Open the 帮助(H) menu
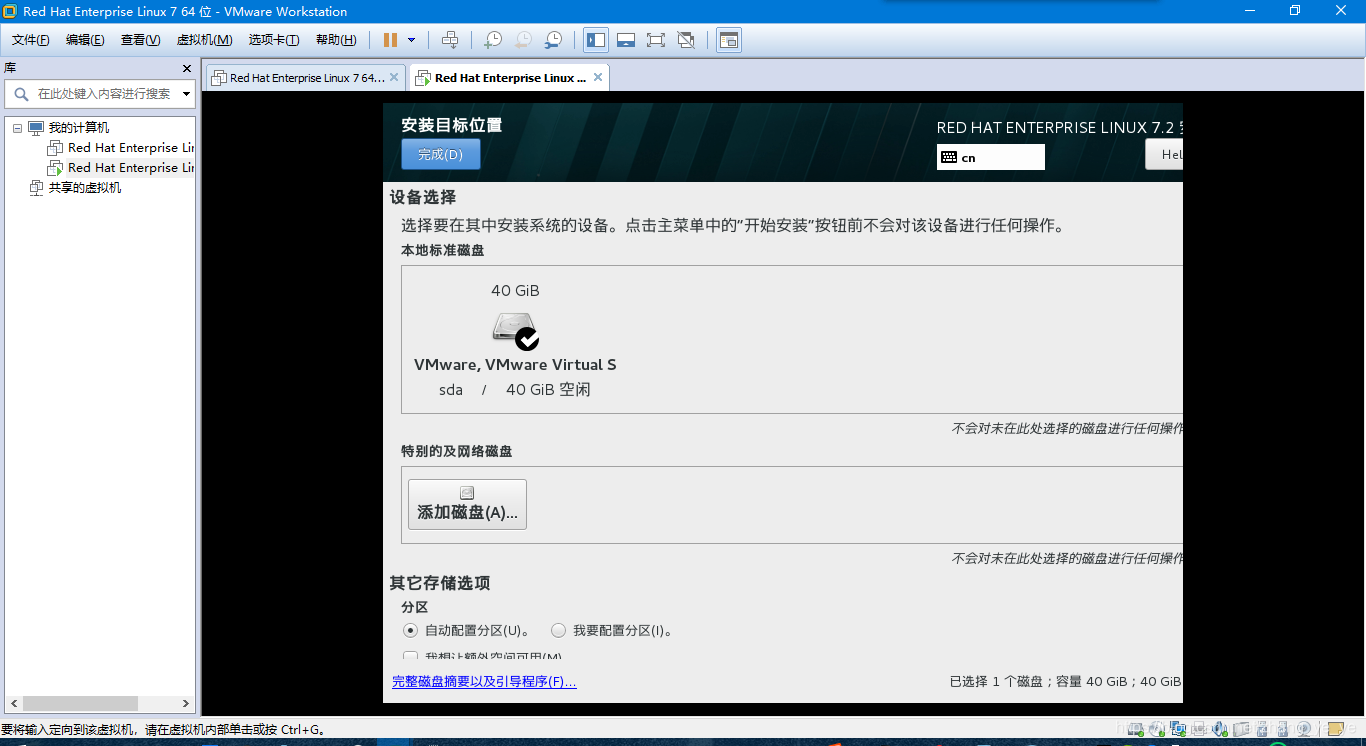The height and width of the screenshot is (746, 1366). click(x=336, y=40)
